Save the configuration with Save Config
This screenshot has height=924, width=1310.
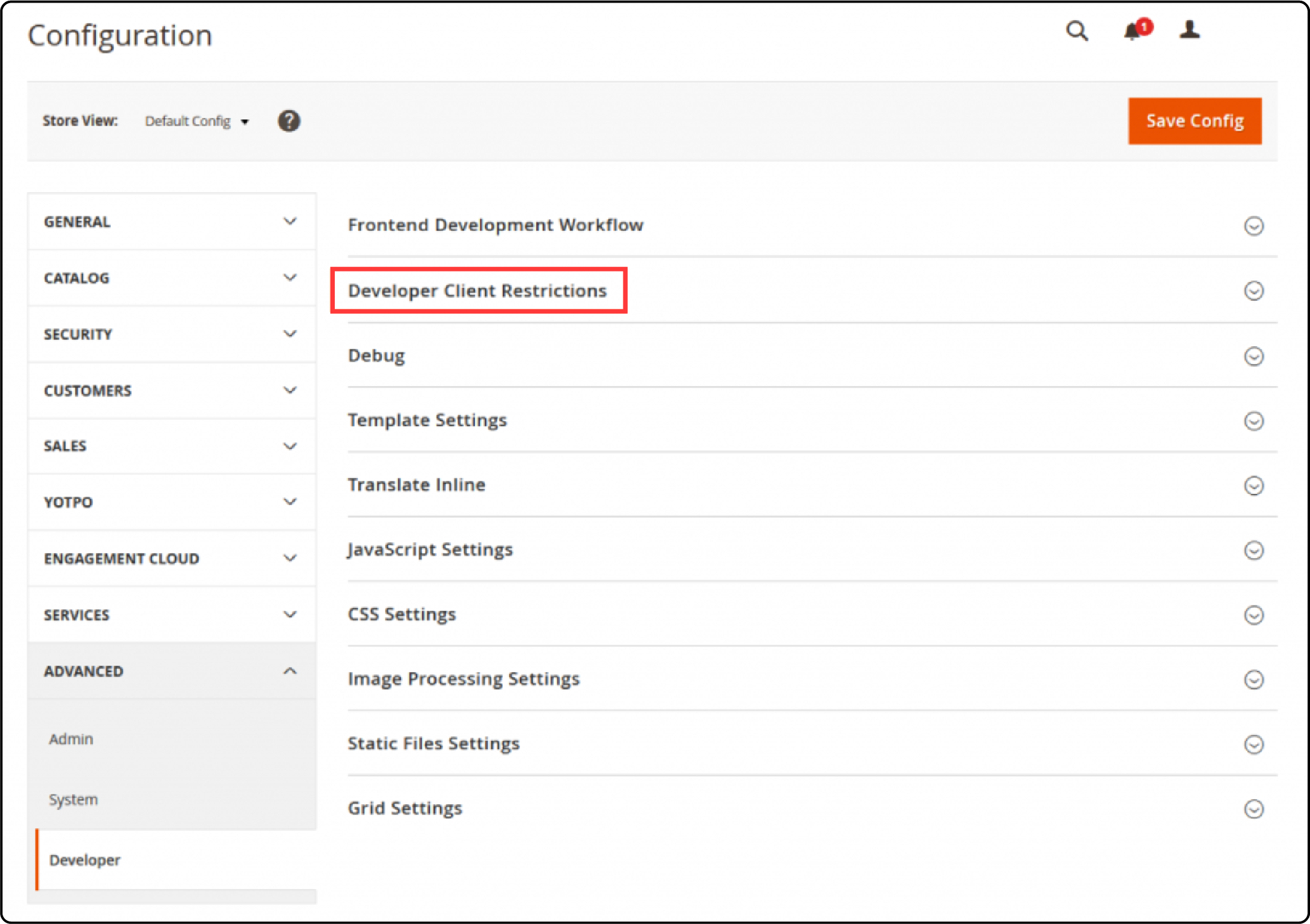coord(1195,120)
